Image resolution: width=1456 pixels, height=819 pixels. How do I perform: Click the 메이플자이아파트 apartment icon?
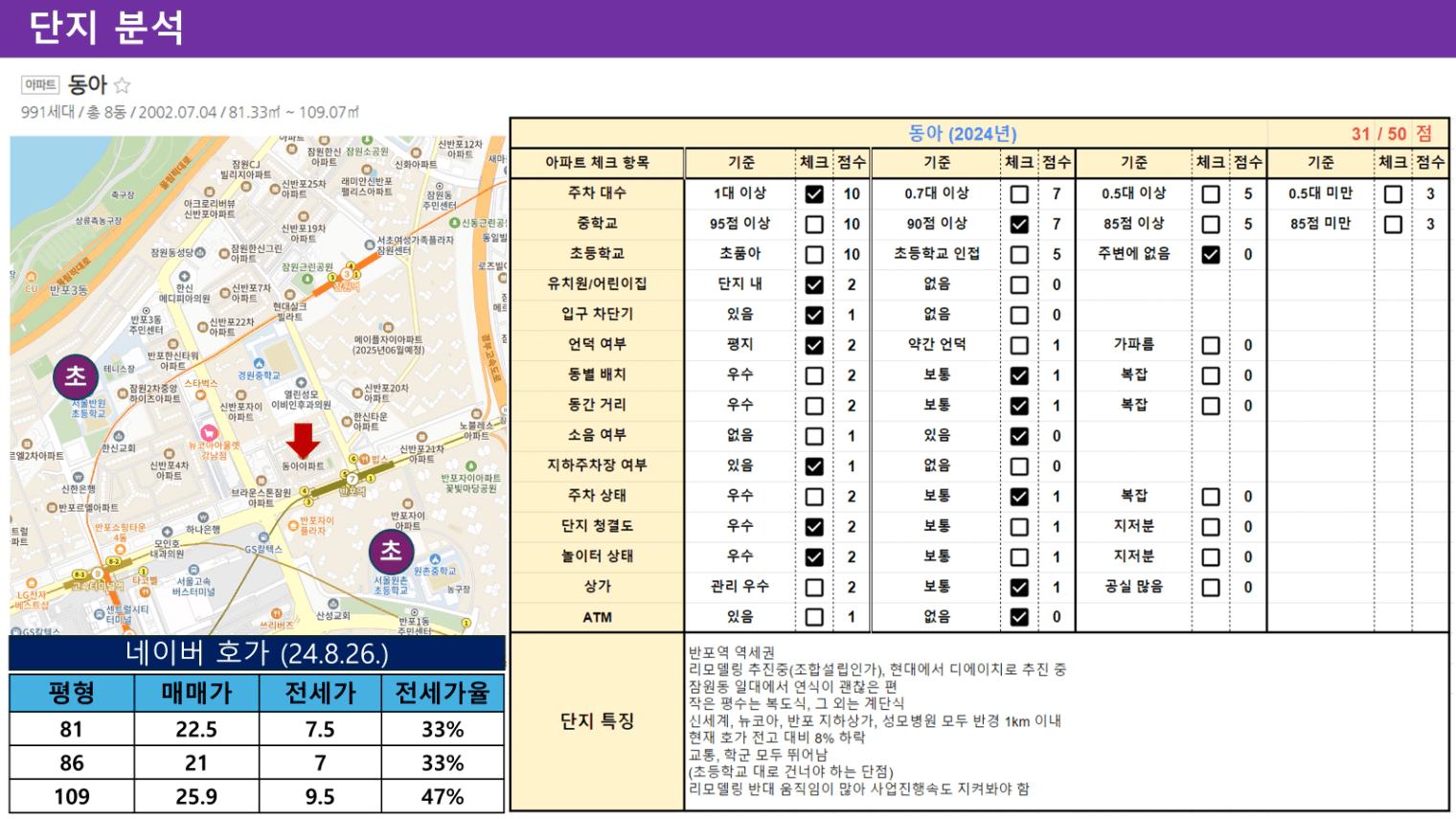387,328
